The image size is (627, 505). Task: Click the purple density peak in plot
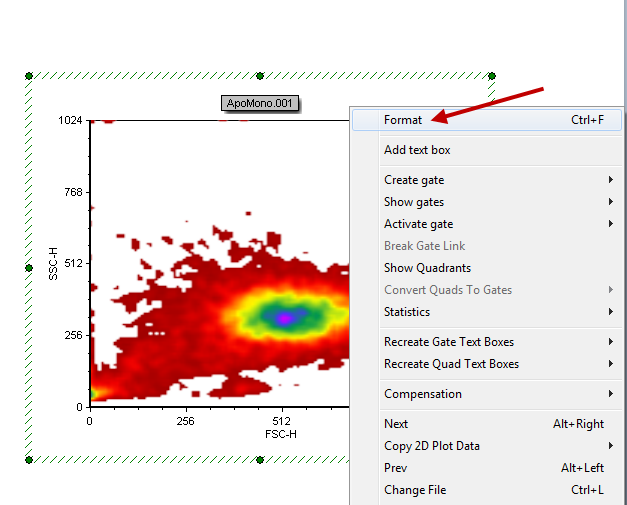tap(285, 317)
